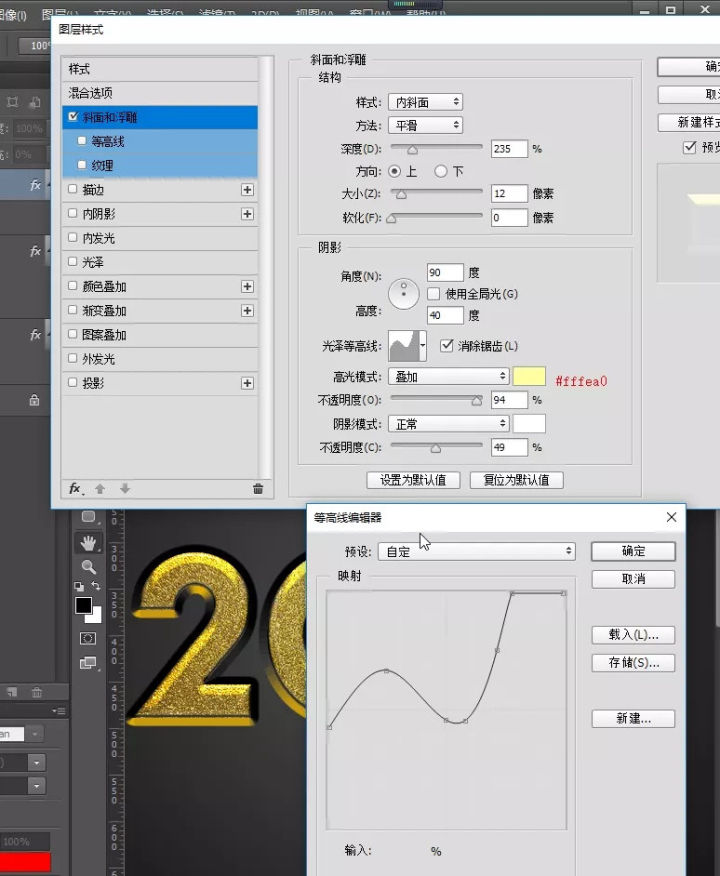This screenshot has height=876, width=720.
Task: Toggle the 消除锯齿 checkbox
Action: pos(447,346)
